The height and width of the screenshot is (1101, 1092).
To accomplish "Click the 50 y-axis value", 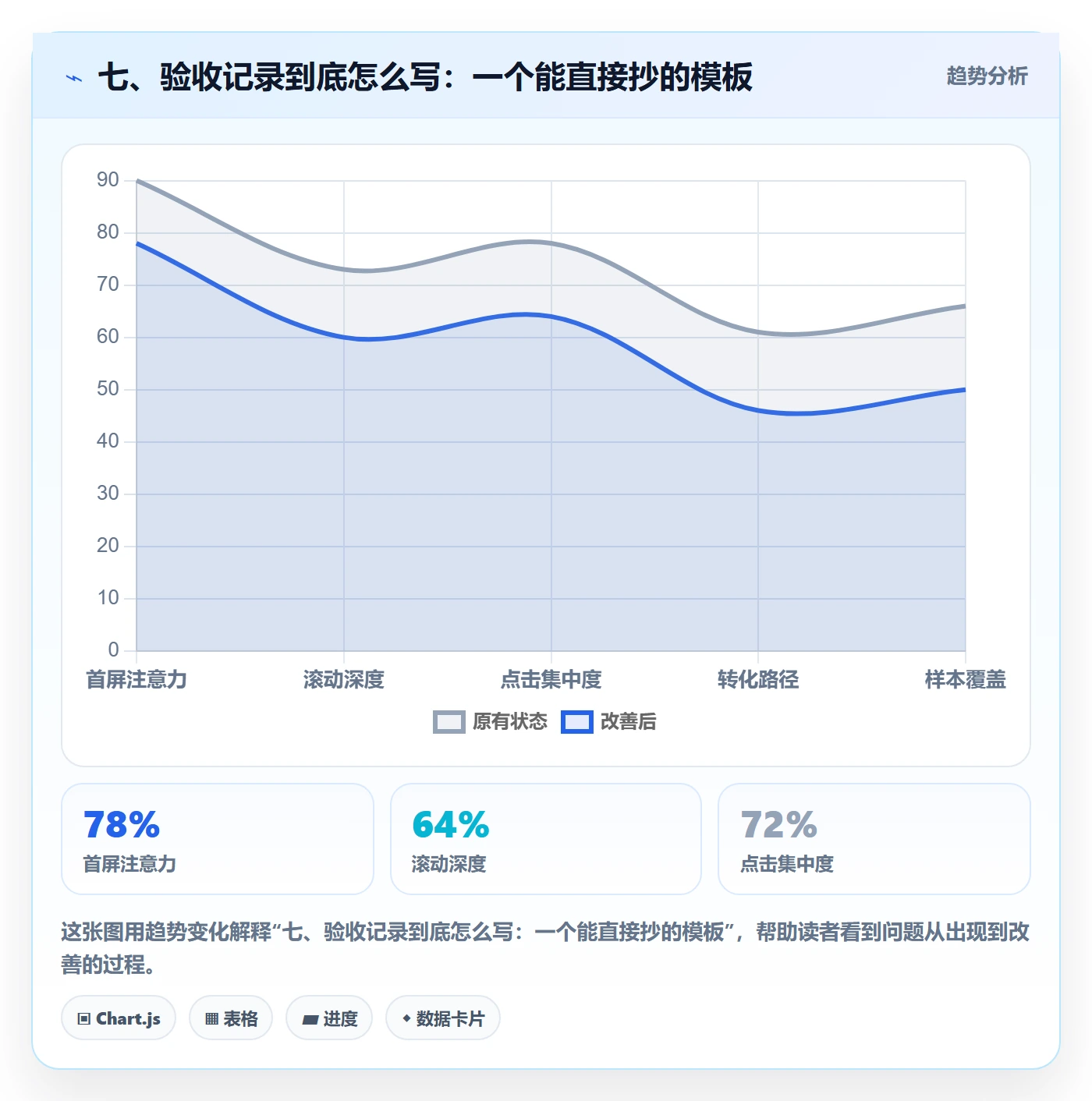I will coord(108,389).
